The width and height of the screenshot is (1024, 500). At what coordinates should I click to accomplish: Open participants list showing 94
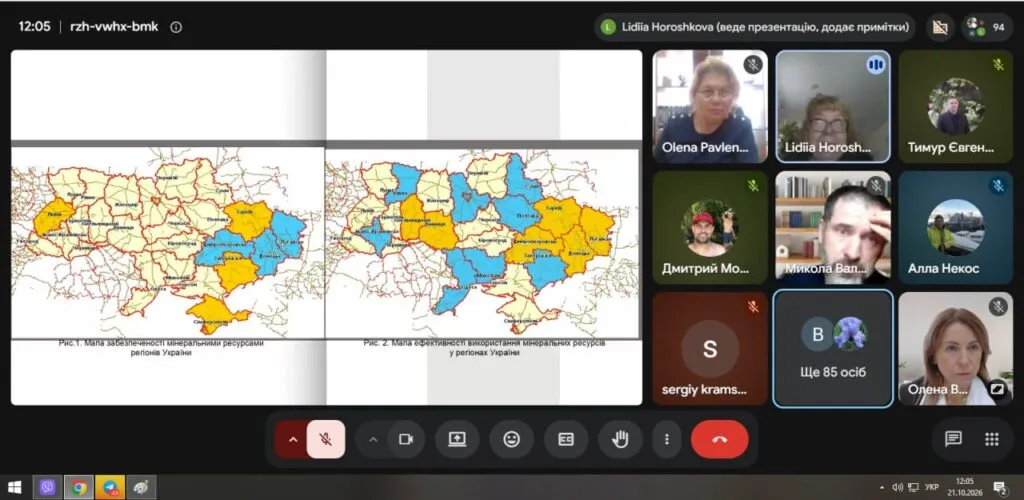[x=986, y=27]
